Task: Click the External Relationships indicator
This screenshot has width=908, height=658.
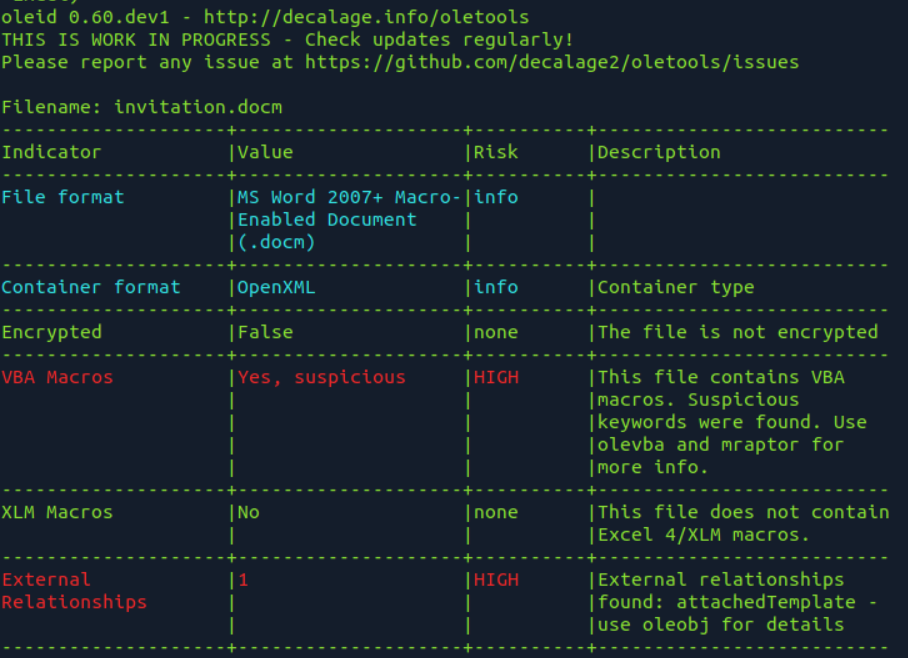Action: click(74, 591)
